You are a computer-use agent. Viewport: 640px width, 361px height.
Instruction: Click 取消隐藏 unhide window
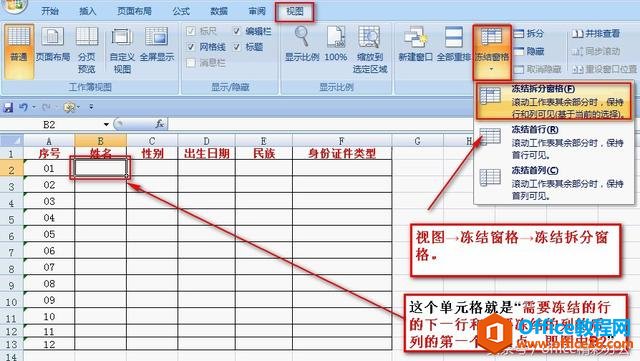538,69
